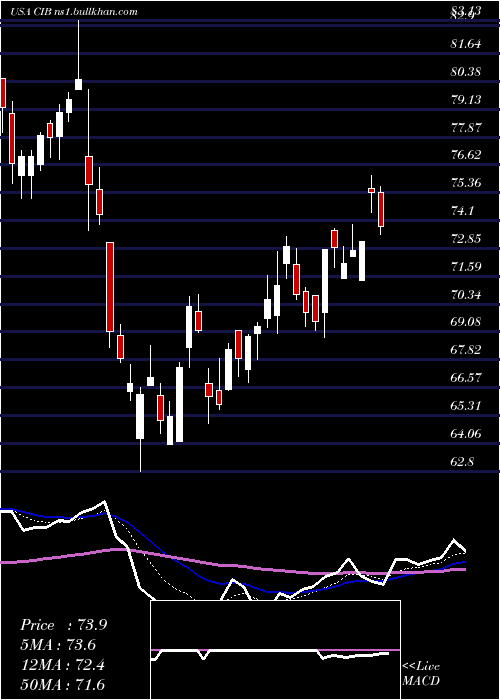Select the 67.82 price axis label

pos(466,350)
